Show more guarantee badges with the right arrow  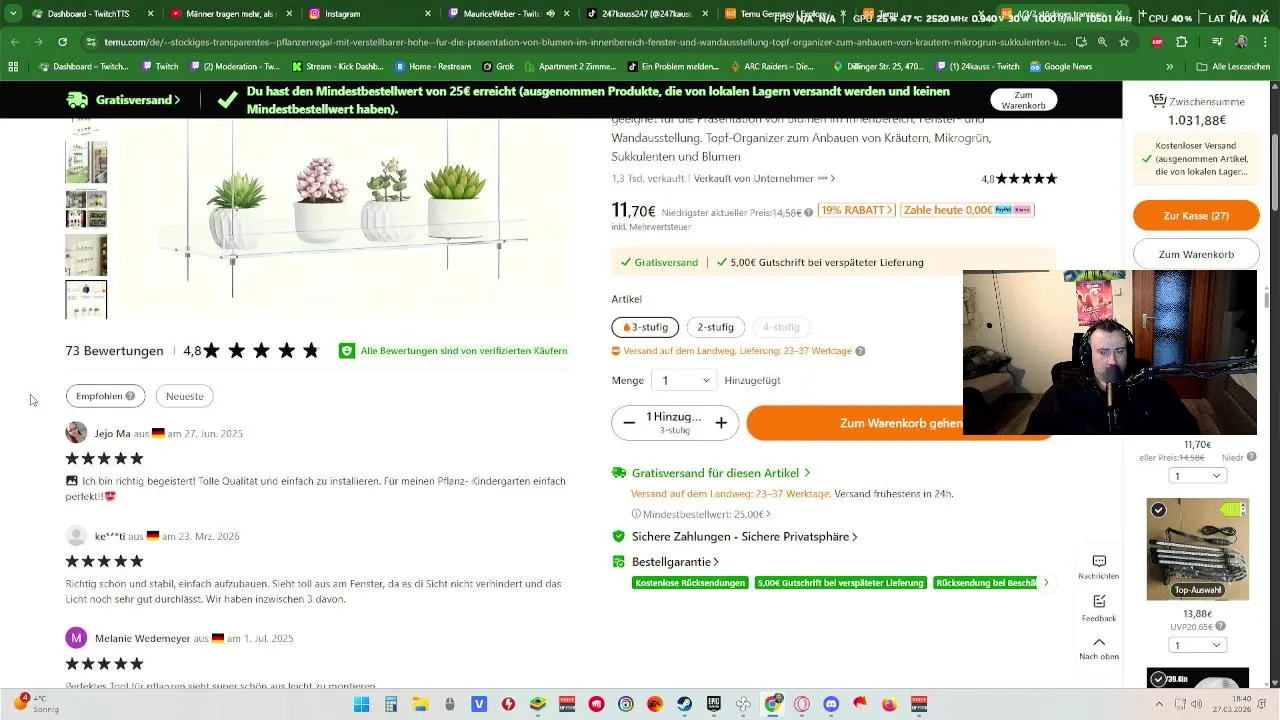pyautogui.click(x=1046, y=582)
